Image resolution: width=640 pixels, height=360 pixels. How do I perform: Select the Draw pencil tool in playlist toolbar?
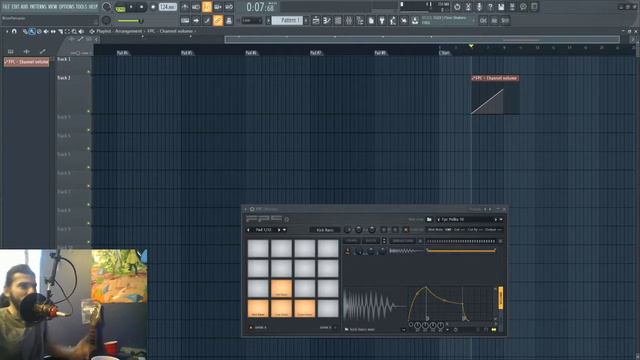[x=25, y=31]
